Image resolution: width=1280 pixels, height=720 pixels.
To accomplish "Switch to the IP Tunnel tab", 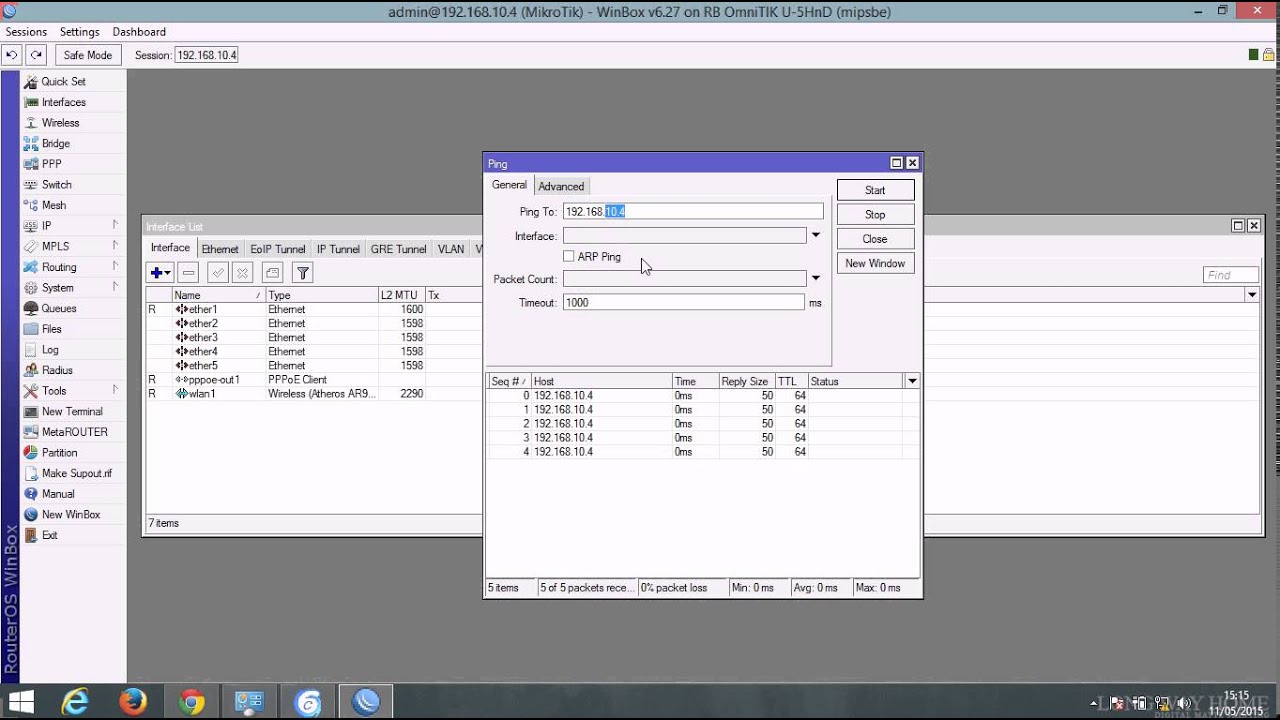I will [338, 249].
